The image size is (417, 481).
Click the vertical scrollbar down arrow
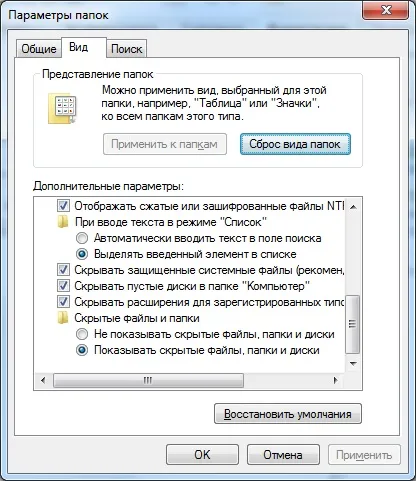[x=353, y=363]
